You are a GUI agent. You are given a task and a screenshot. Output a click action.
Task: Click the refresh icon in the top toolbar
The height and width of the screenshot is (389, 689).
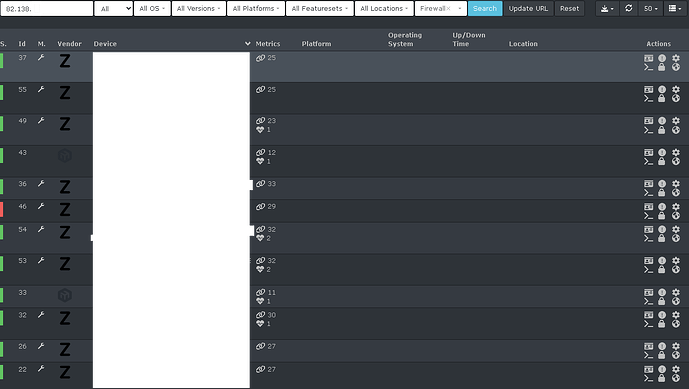(x=629, y=8)
